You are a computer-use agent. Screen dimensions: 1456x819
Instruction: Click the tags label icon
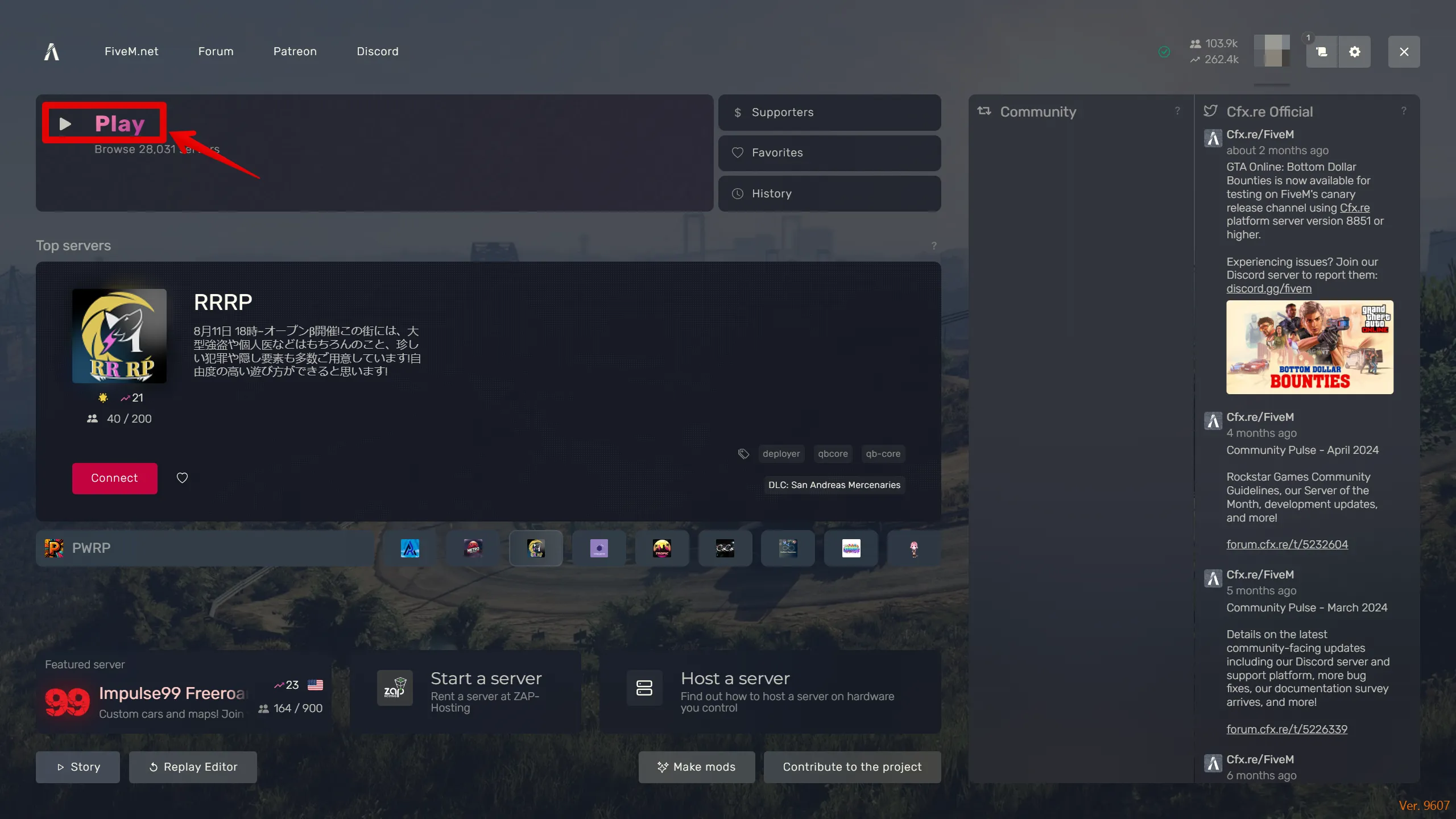coord(743,454)
